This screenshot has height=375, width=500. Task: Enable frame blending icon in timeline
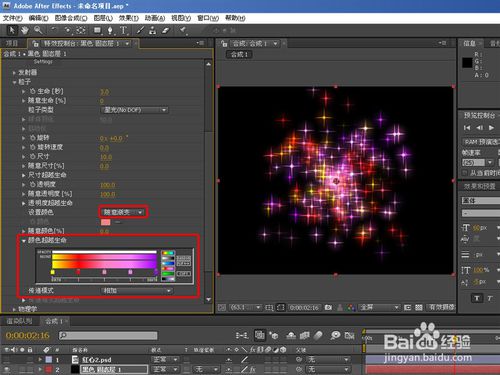point(305,335)
